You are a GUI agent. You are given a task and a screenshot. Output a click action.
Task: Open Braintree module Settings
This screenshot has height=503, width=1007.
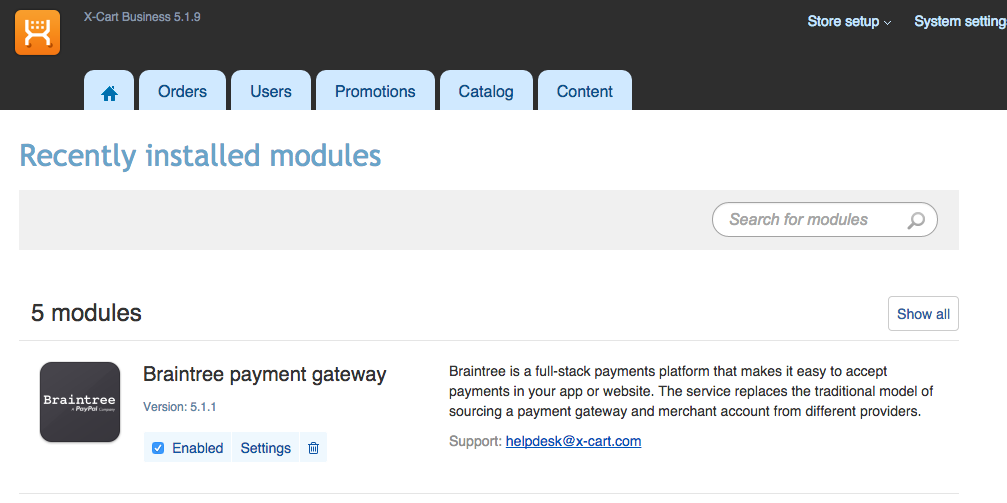pos(265,448)
